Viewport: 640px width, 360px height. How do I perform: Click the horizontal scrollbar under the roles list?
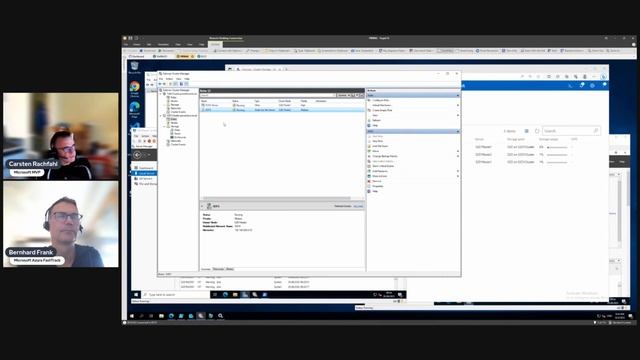pyautogui.click(x=277, y=198)
